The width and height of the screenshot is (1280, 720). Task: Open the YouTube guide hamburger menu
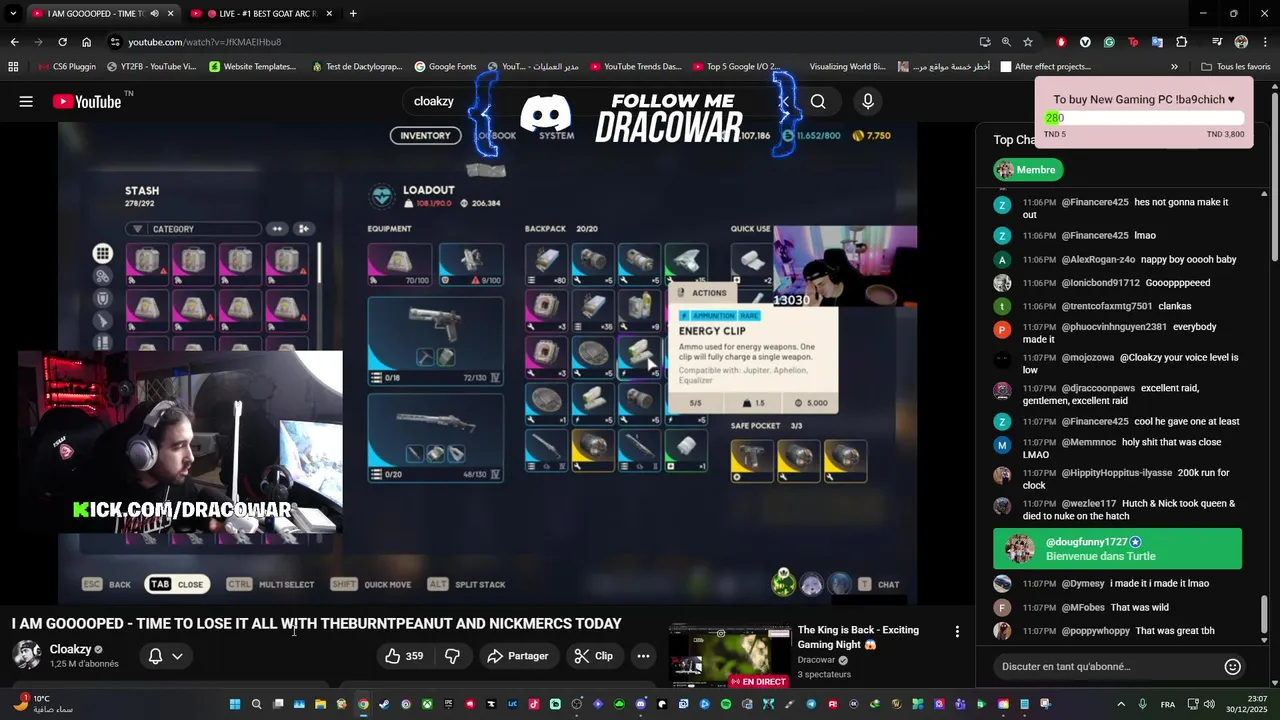point(26,101)
